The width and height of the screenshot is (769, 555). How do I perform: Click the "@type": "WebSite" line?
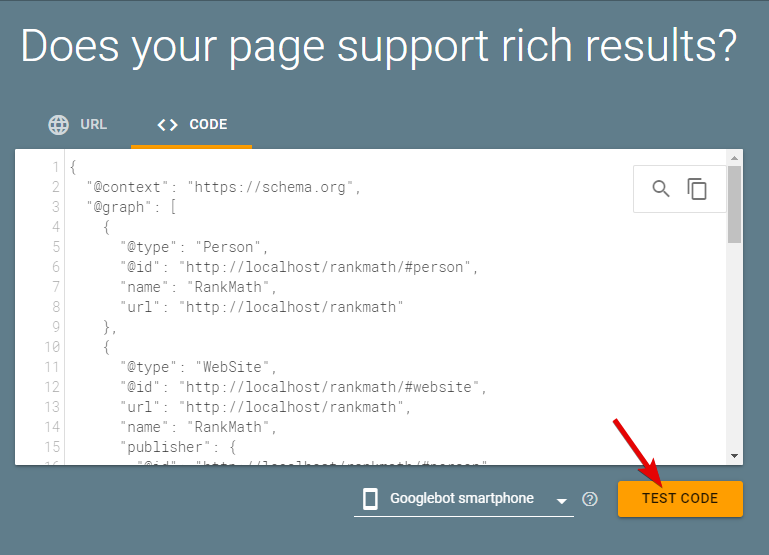click(x=199, y=367)
